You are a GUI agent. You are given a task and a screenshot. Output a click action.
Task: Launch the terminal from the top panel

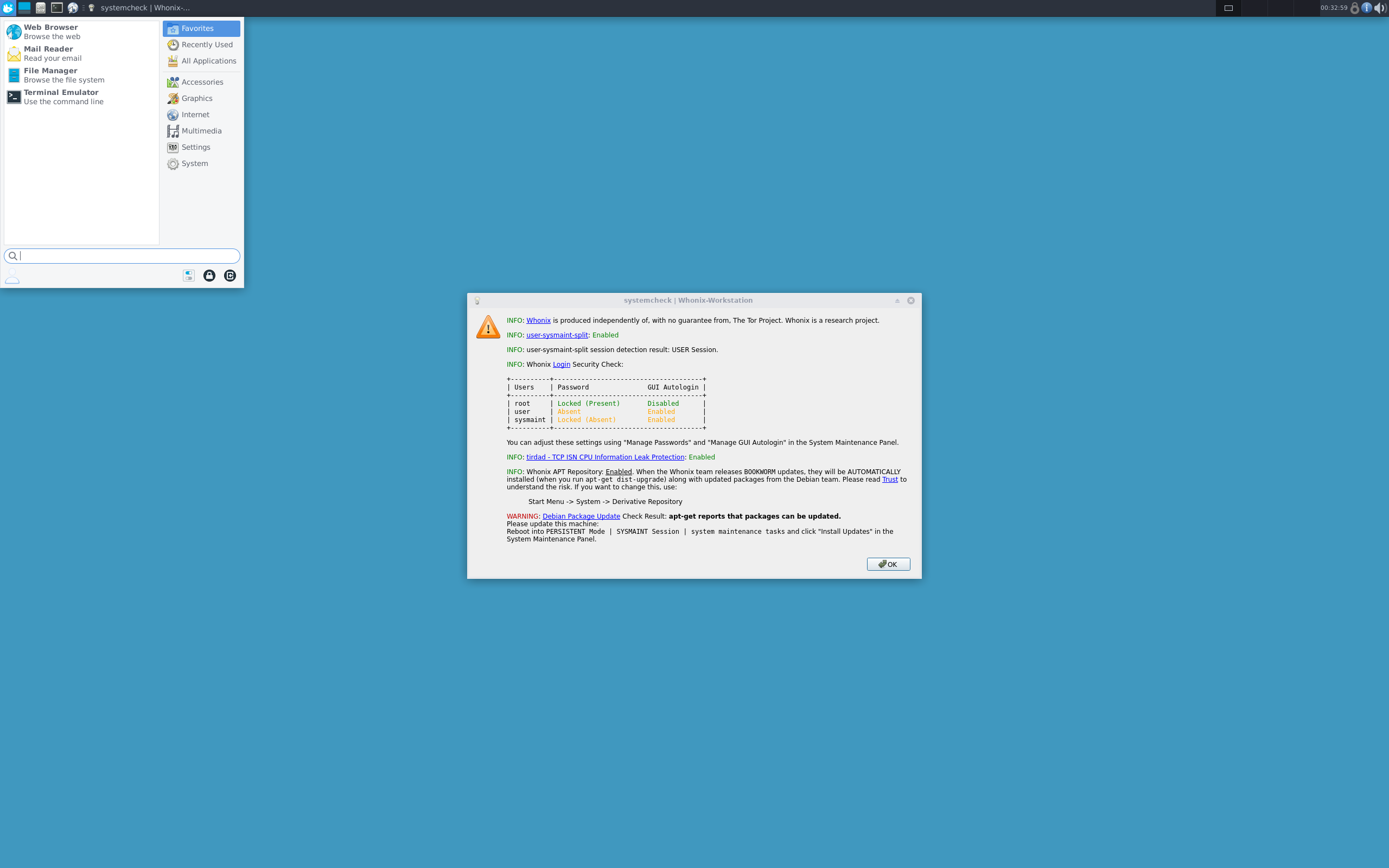[57, 8]
